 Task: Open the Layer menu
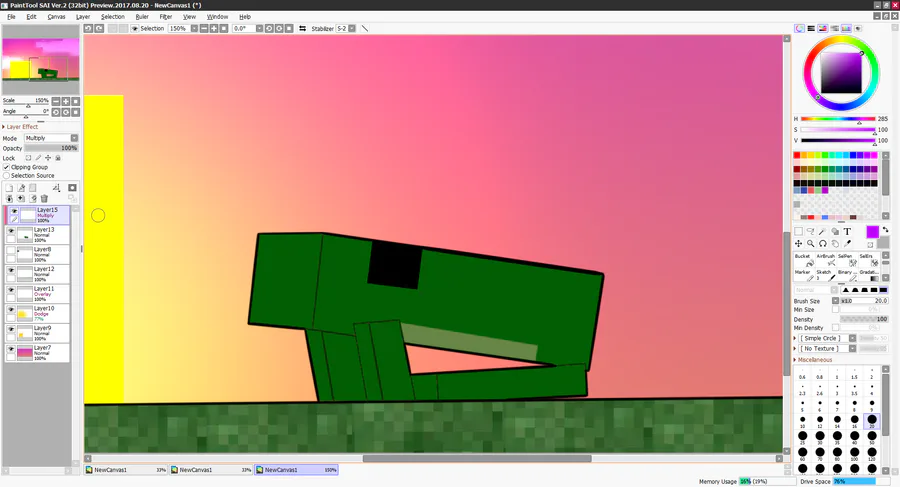coord(83,17)
